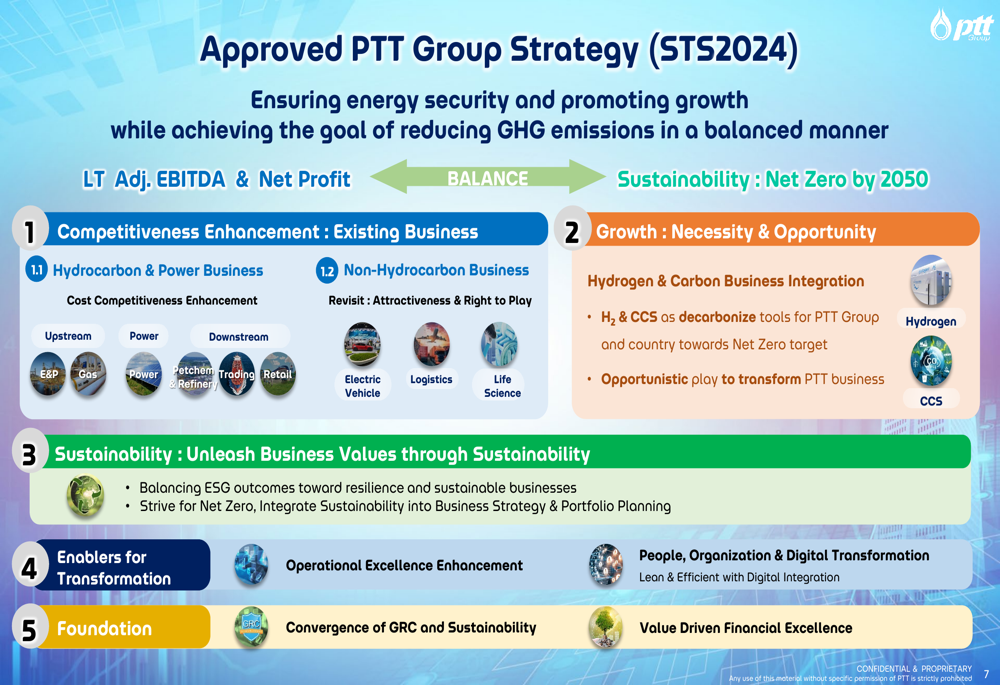
Task: Click the Power label pill above the image
Action: (143, 336)
